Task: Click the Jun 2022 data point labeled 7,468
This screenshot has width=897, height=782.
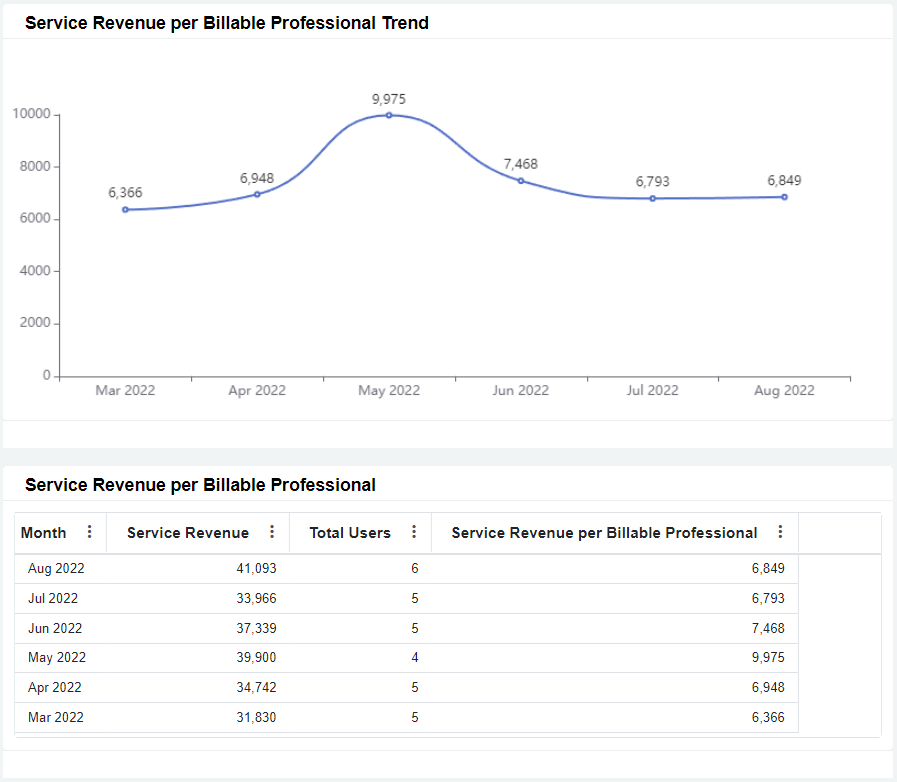Action: [x=521, y=179]
